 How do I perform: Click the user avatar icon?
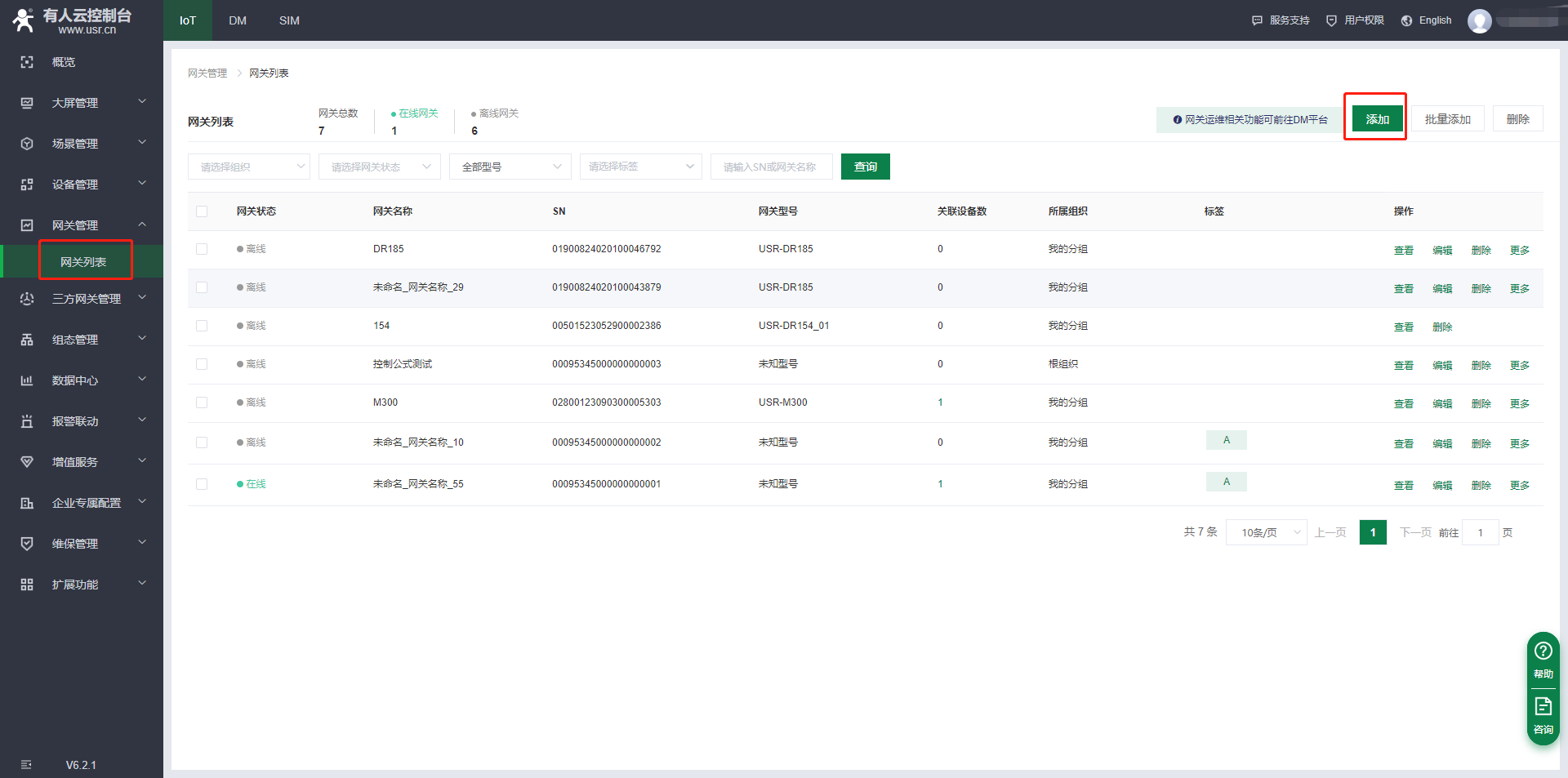click(x=1479, y=21)
